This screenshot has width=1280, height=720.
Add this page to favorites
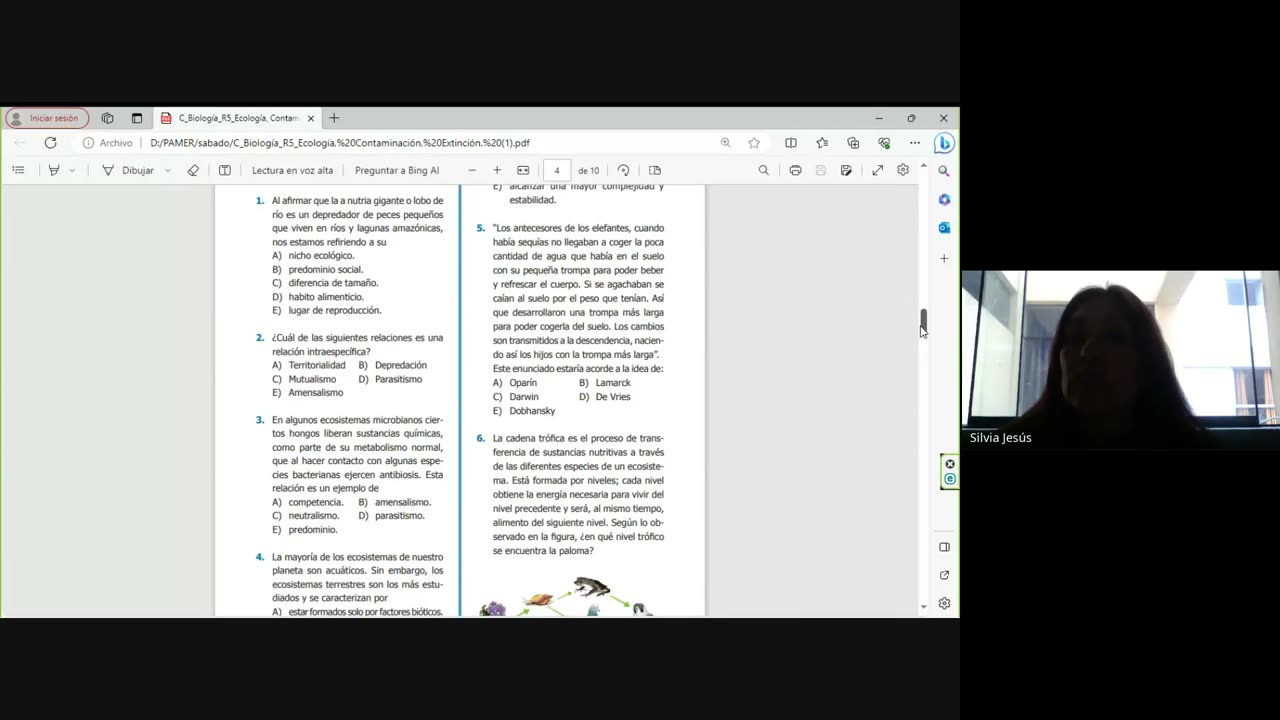point(754,143)
